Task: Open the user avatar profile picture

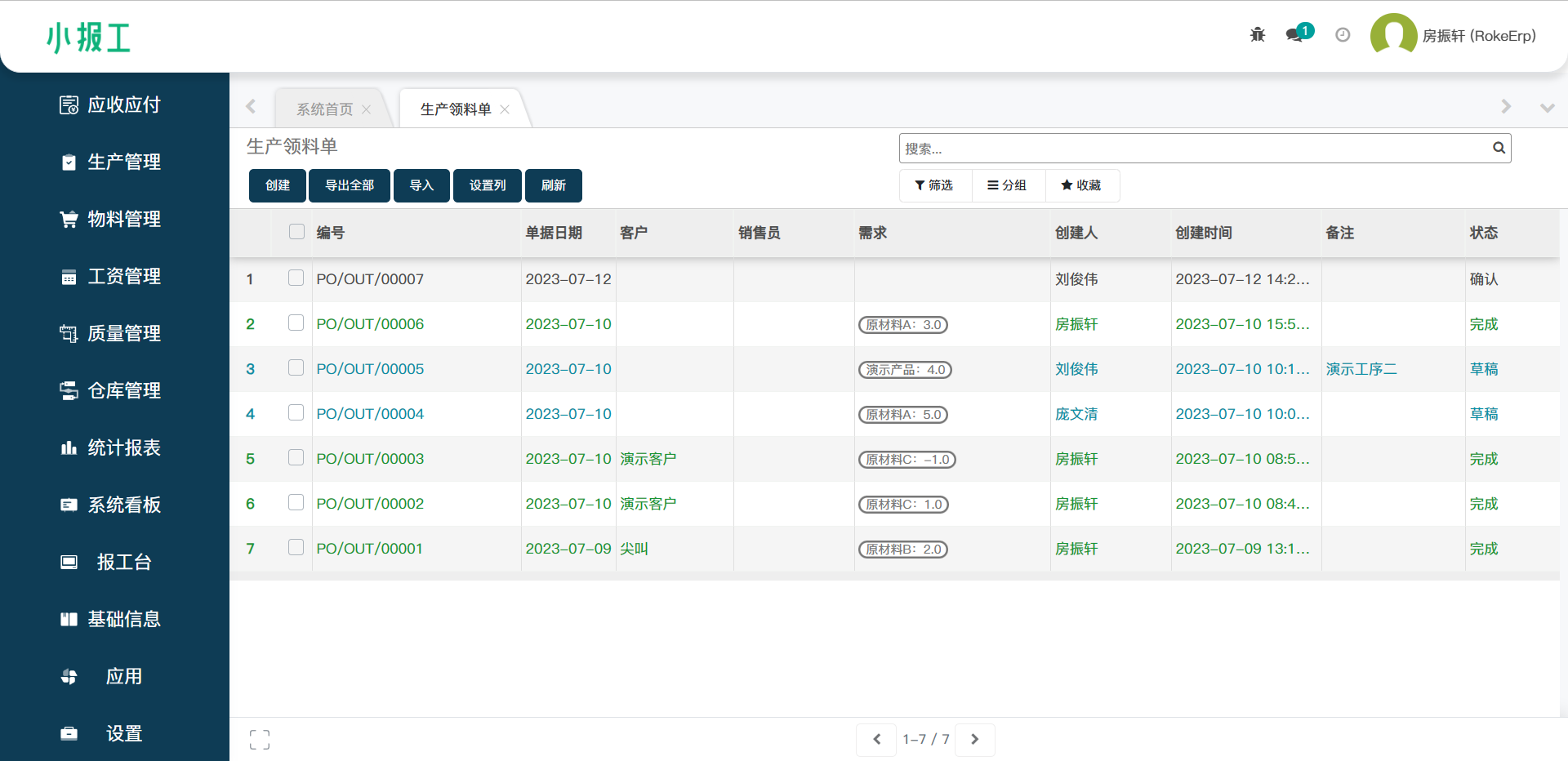Action: [1393, 35]
